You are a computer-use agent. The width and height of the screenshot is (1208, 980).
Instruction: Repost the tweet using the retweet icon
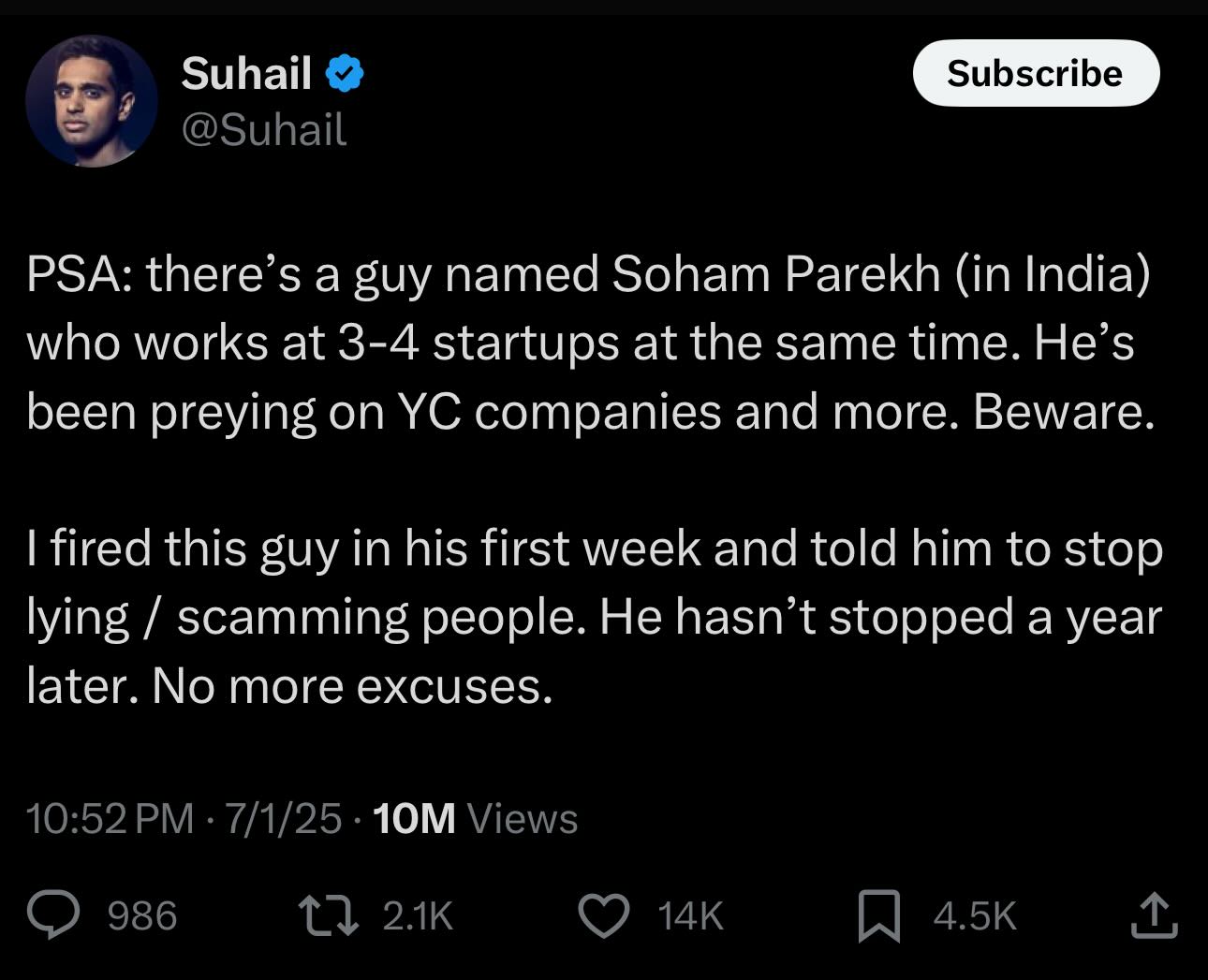click(328, 914)
